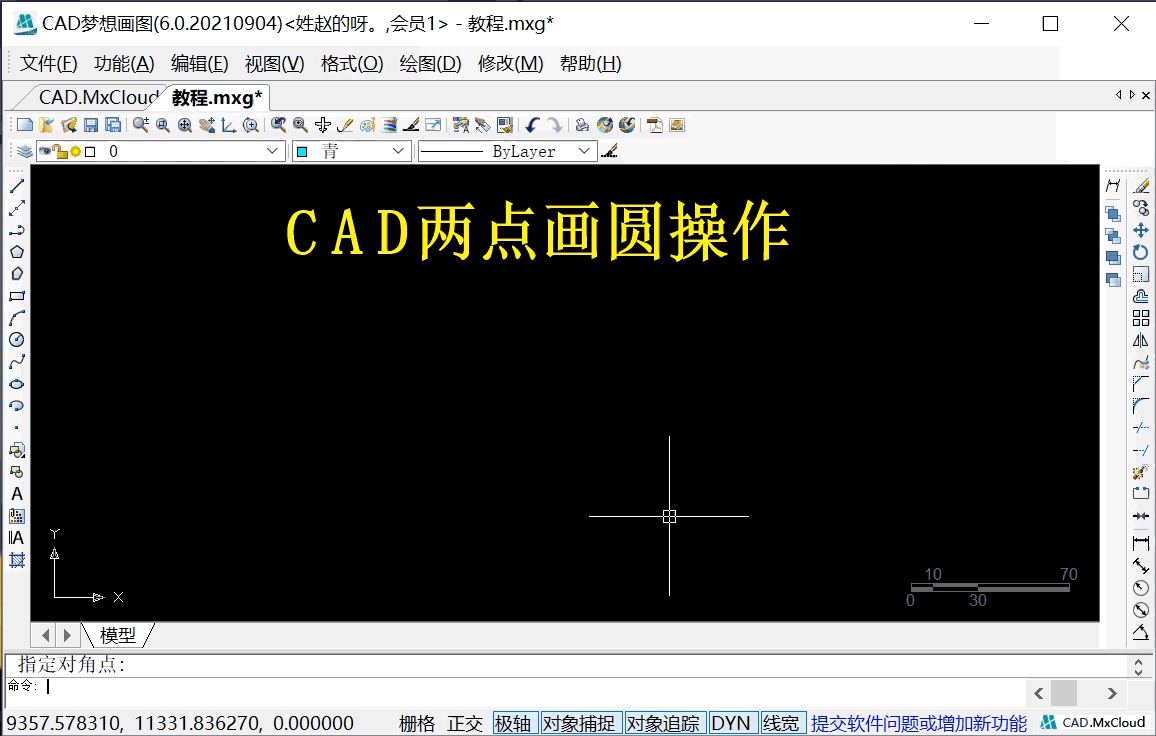Select the Circle drawing tool
Viewport: 1156px width, 736px height.
click(x=16, y=341)
